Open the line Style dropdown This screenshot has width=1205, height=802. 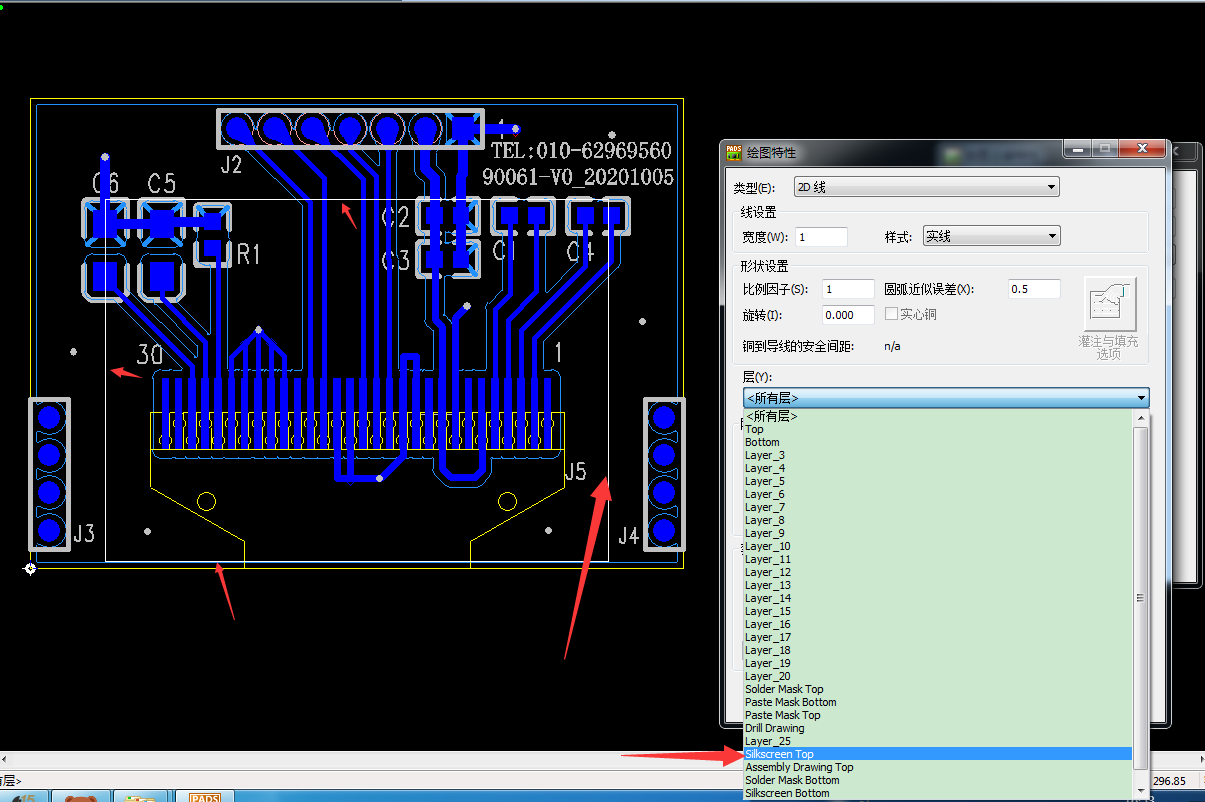pos(990,237)
